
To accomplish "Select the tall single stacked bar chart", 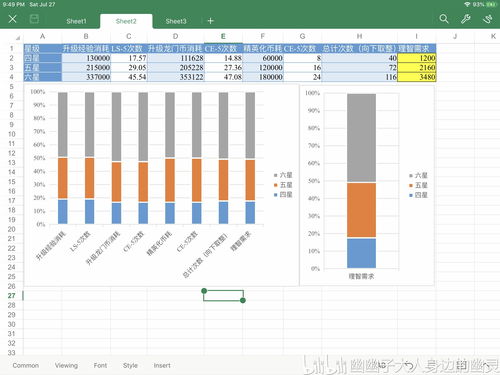I will pos(367,185).
